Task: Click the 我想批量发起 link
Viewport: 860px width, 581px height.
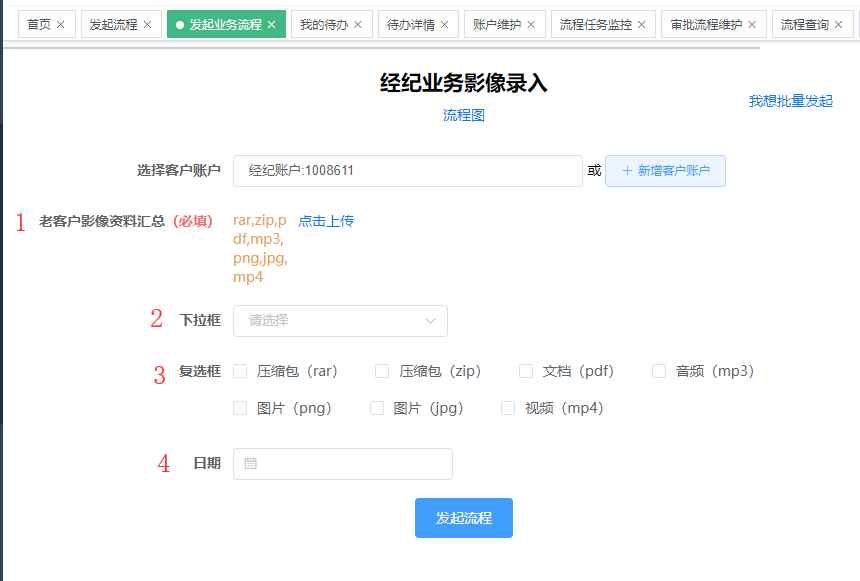Action: (791, 101)
